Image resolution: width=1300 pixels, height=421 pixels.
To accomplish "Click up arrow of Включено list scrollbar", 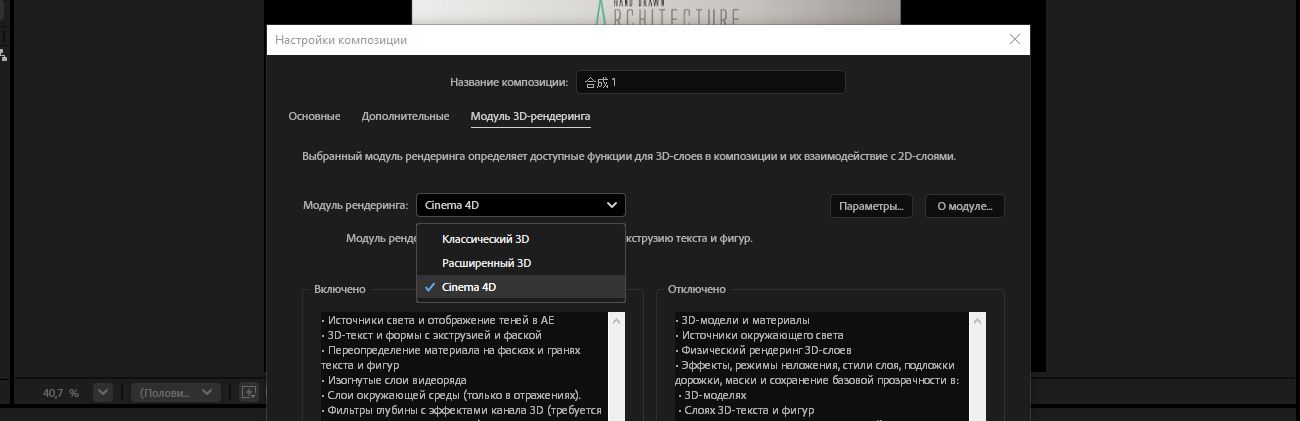I will [x=616, y=321].
